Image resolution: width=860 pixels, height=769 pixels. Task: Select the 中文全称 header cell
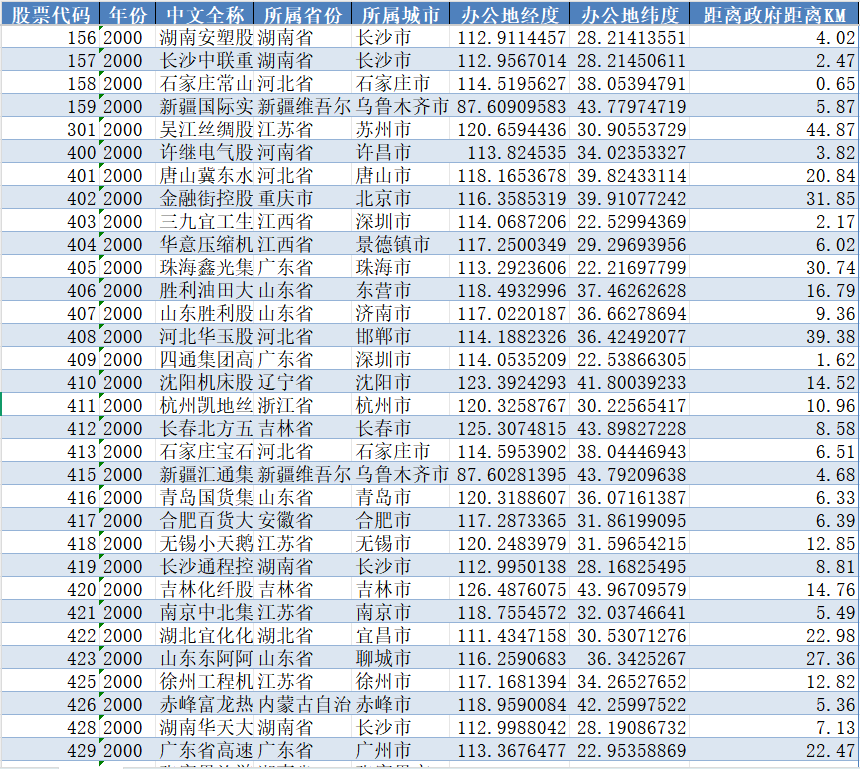[x=205, y=15]
